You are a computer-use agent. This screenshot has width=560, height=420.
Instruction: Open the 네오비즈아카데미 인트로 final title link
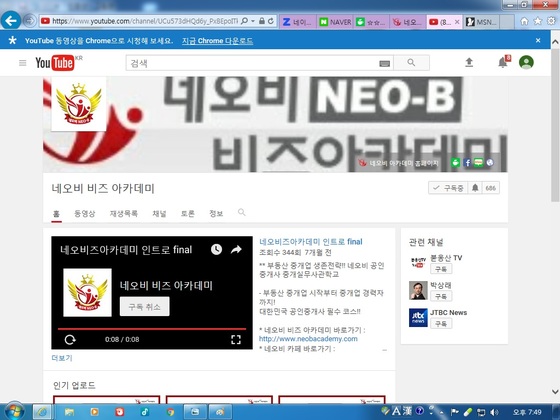point(311,242)
